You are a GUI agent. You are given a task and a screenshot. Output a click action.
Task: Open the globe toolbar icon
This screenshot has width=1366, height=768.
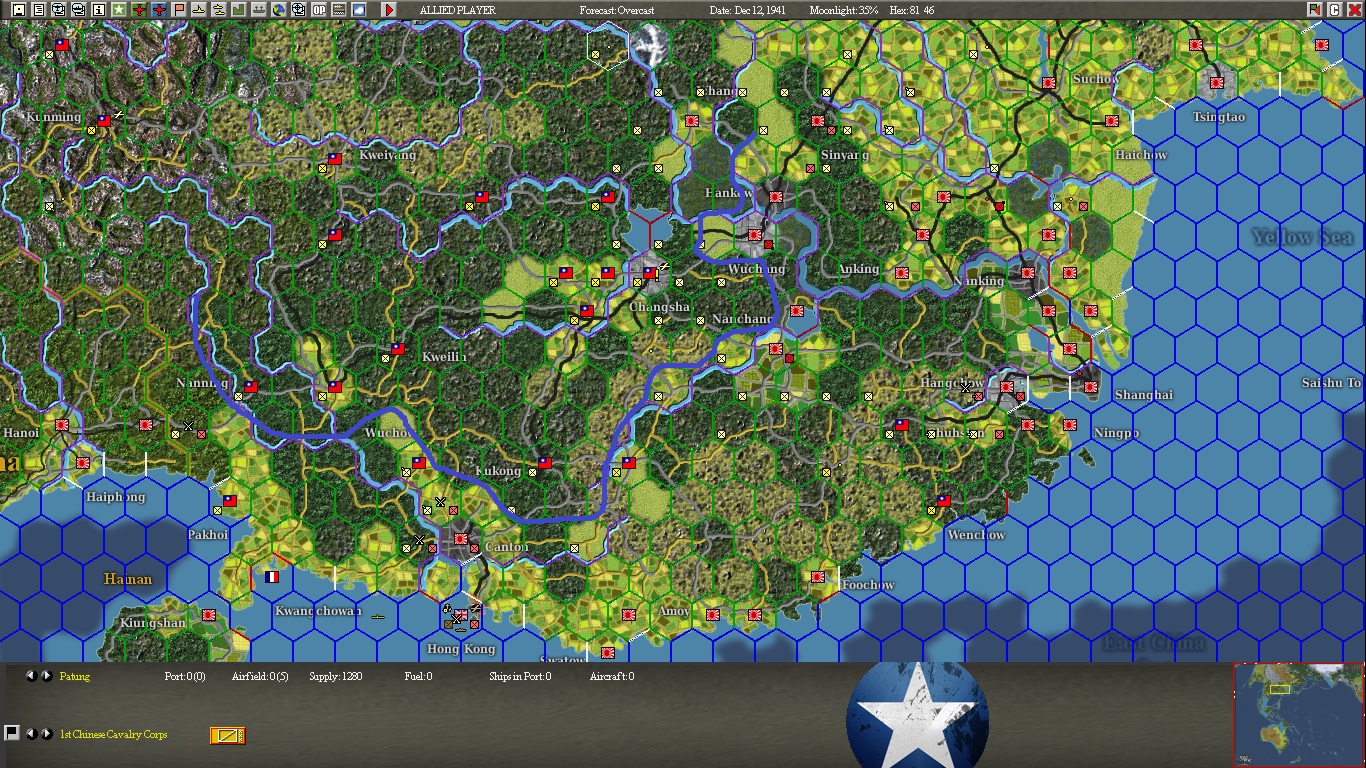(x=278, y=10)
